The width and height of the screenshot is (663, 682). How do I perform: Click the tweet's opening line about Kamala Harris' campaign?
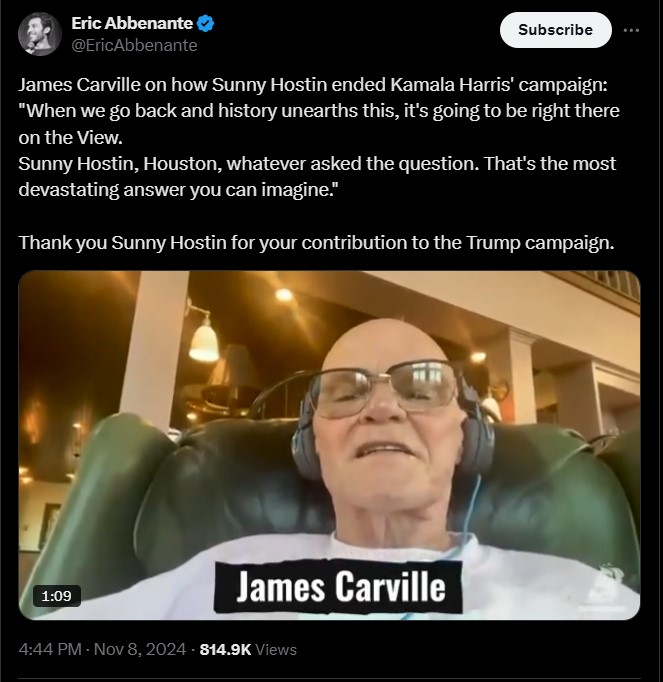[x=313, y=85]
